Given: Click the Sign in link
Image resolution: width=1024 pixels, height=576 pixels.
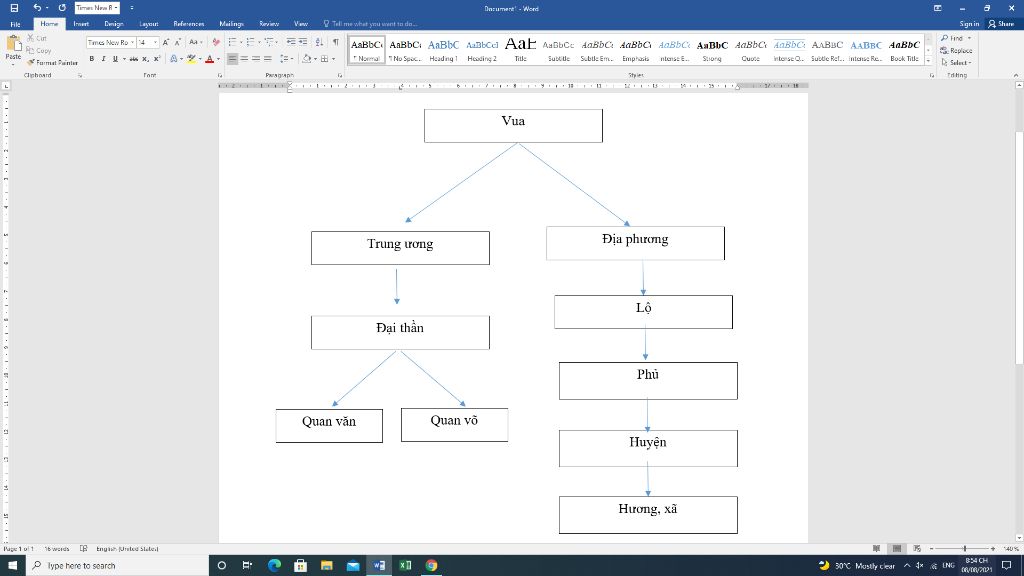Looking at the screenshot, I should [x=969, y=24].
